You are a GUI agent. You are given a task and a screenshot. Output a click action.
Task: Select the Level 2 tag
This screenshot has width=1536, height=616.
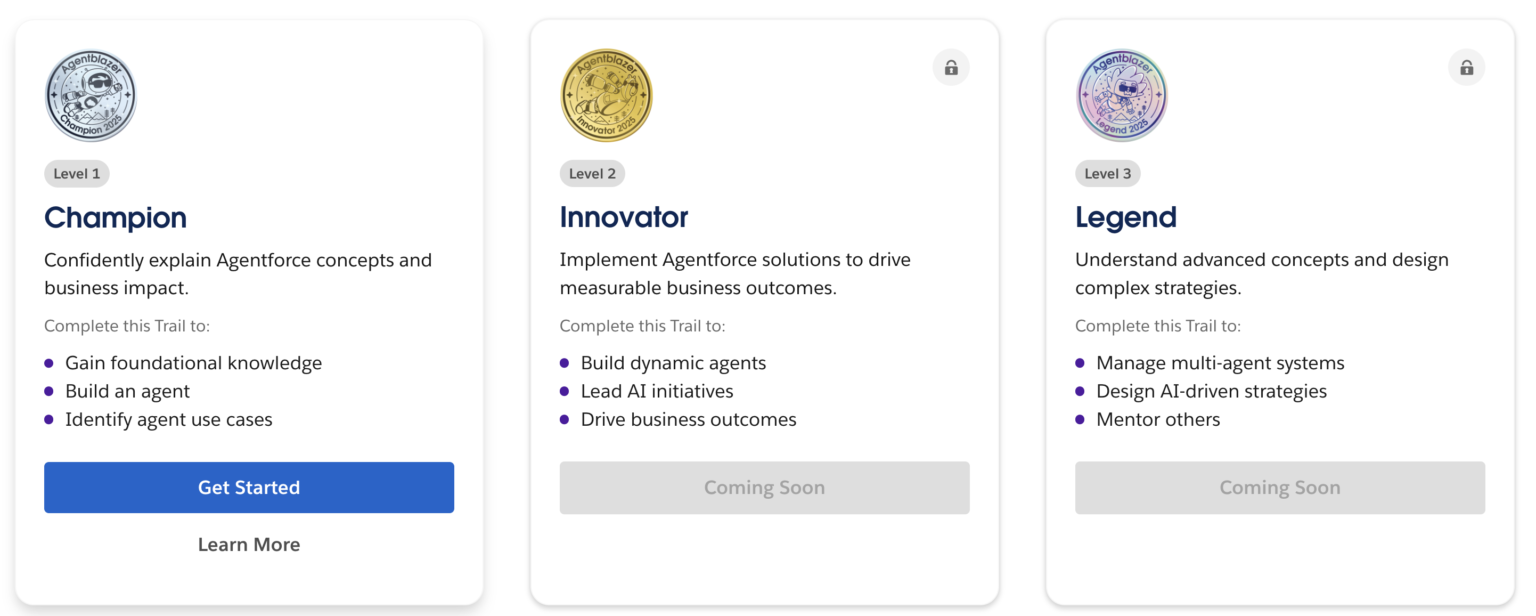click(592, 174)
